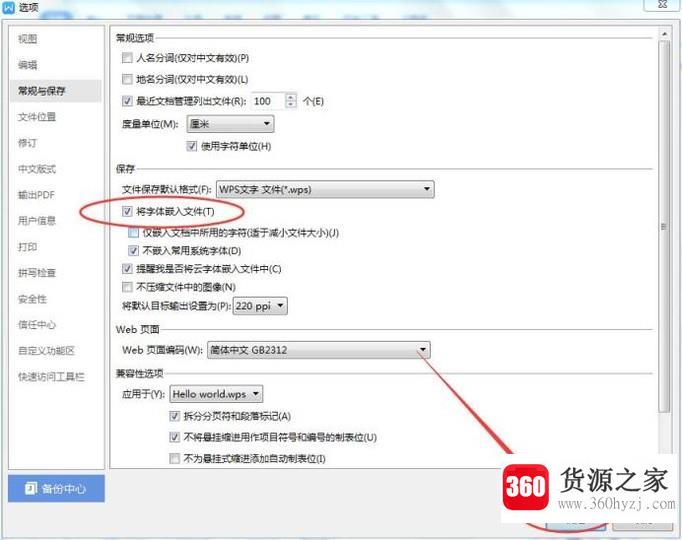Image resolution: width=682 pixels, height=540 pixels.
Task: Toggle 提醒我是否将云字体嵌入文件中 checkbox
Action: [127, 269]
